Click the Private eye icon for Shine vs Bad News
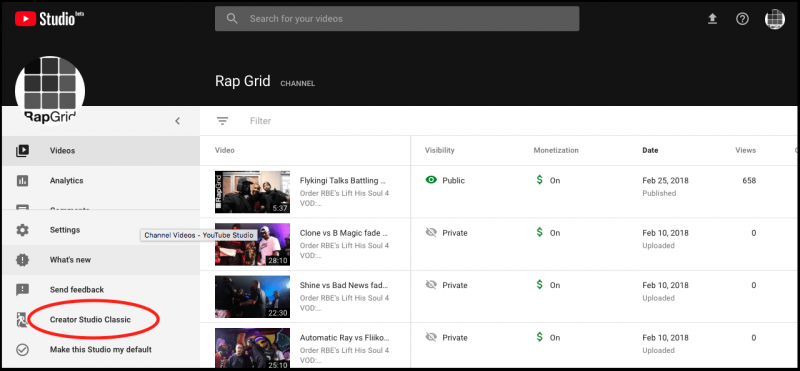Screen dimensions: 800x371 pyautogui.click(x=431, y=285)
